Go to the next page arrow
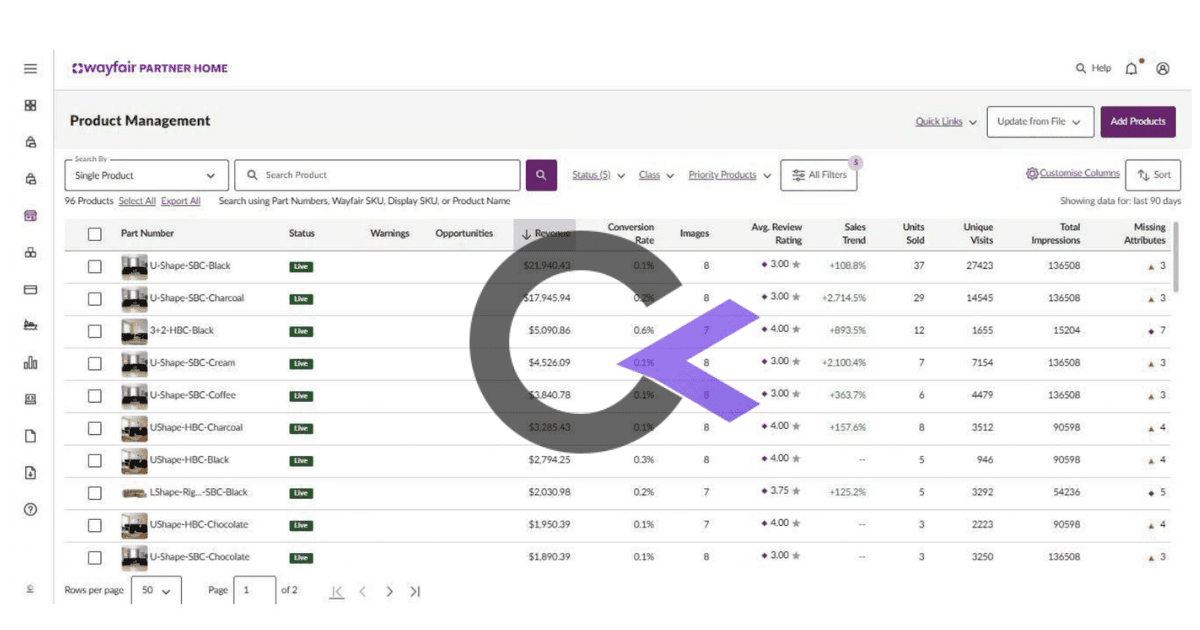The width and height of the screenshot is (1200, 630). point(389,592)
